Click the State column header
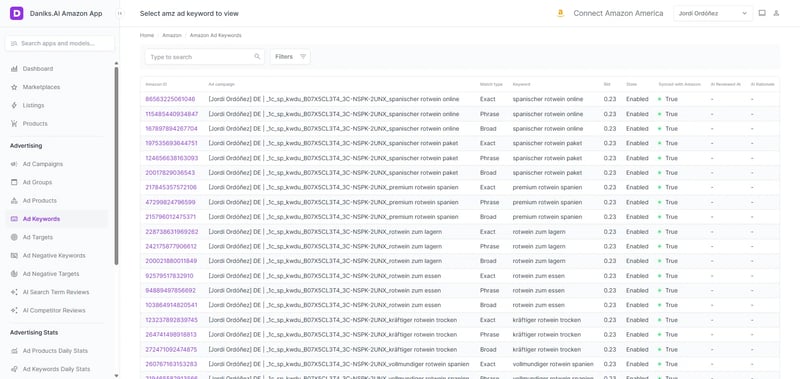 pos(632,84)
